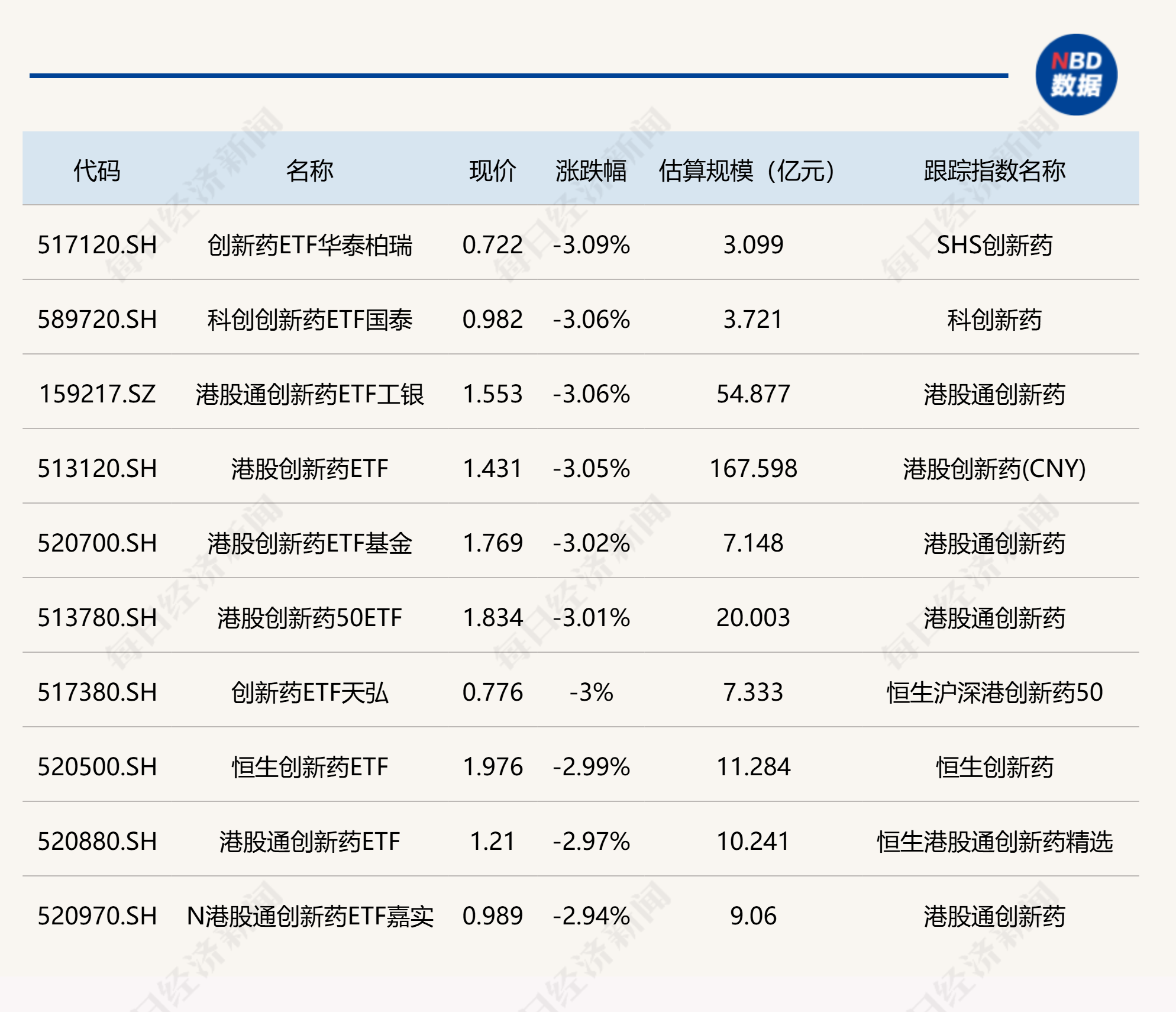Click the 现价 column header
1176x1012 pixels.
[492, 170]
